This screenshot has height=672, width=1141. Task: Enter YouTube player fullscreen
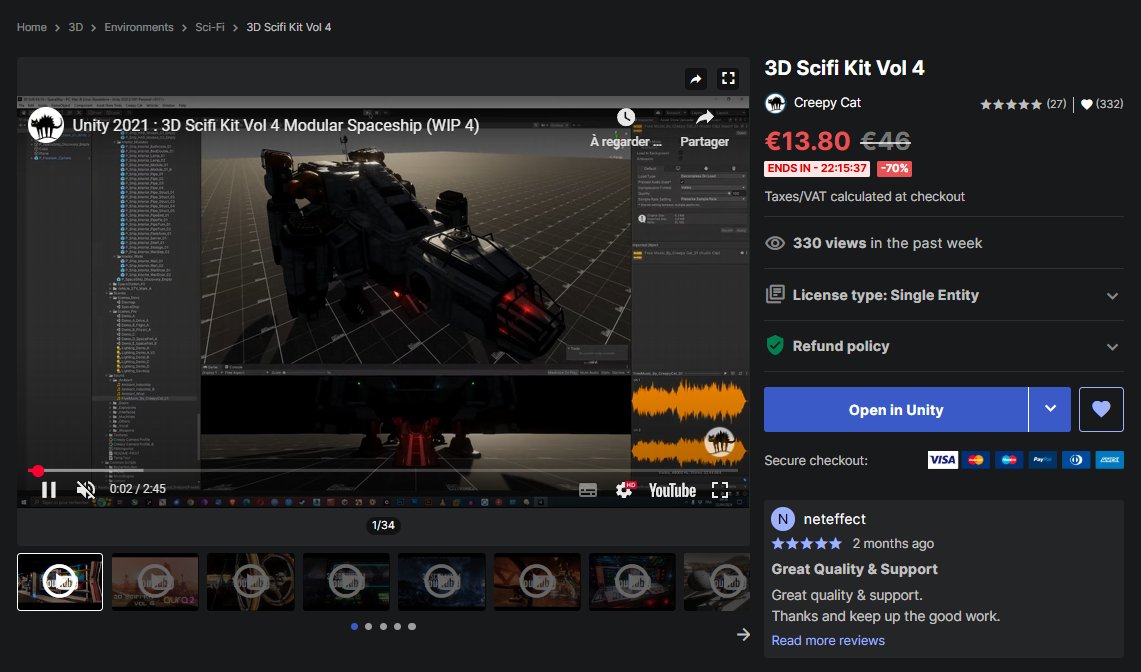(720, 490)
